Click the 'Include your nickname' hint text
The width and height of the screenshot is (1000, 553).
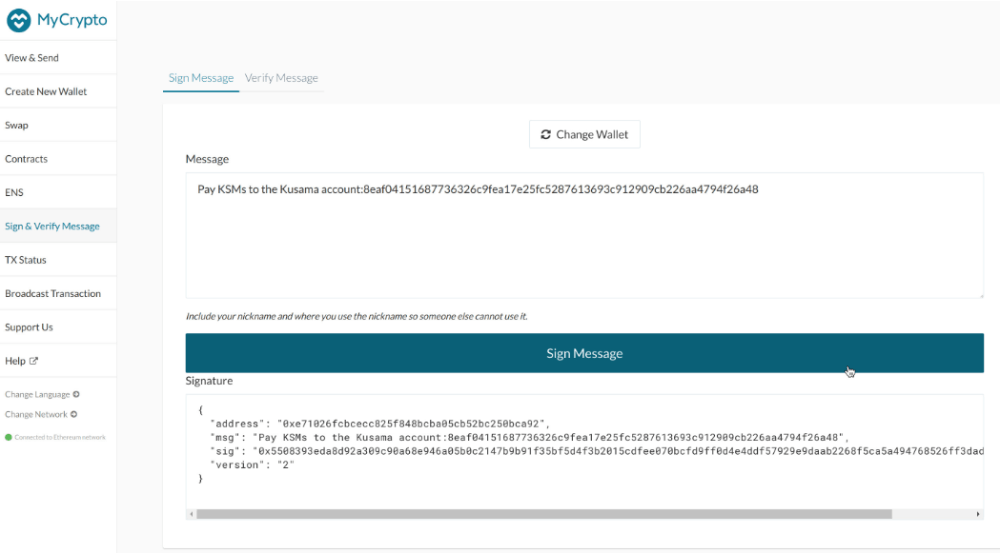[x=357, y=316]
